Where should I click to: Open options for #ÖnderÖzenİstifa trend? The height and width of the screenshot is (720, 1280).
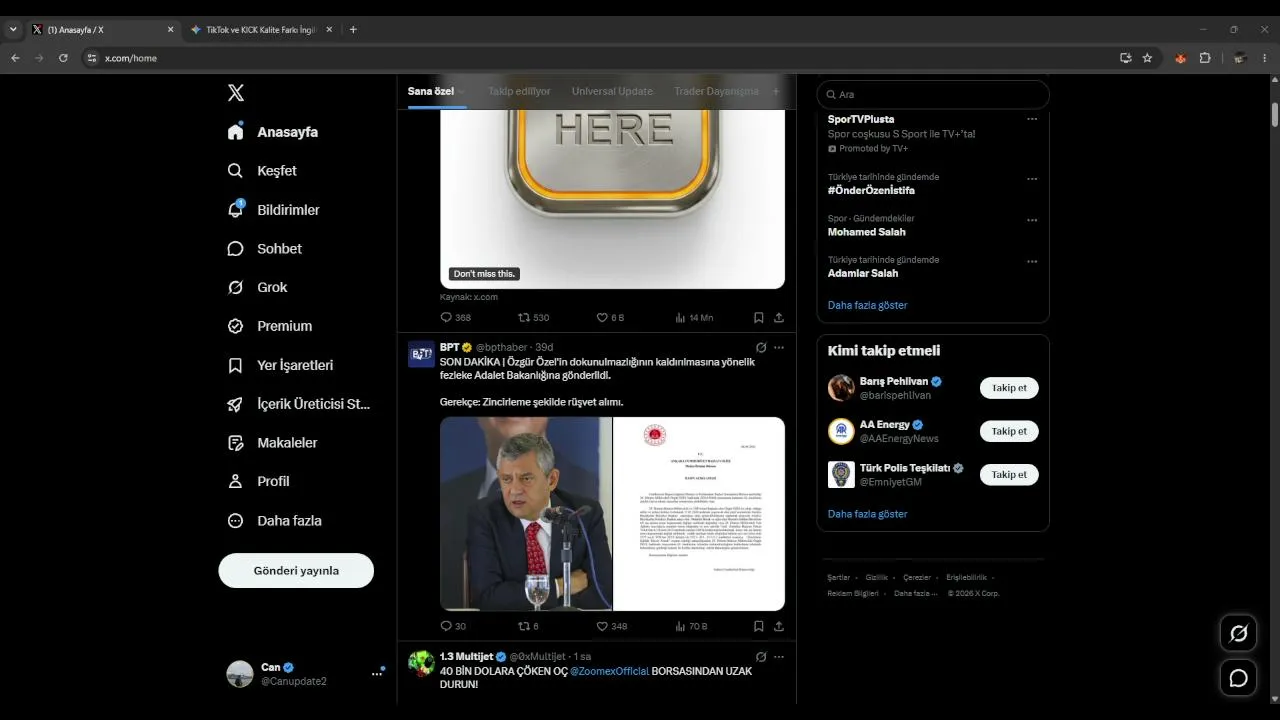tap(1032, 179)
